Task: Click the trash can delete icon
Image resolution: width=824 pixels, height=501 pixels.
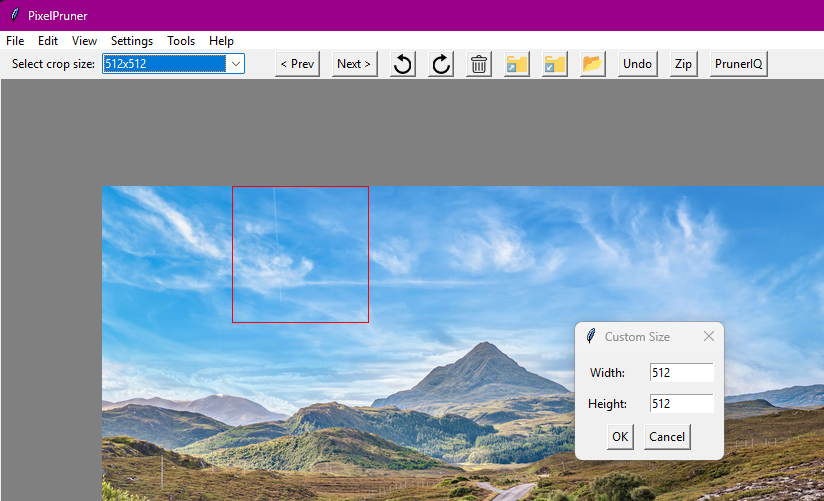Action: (x=479, y=64)
